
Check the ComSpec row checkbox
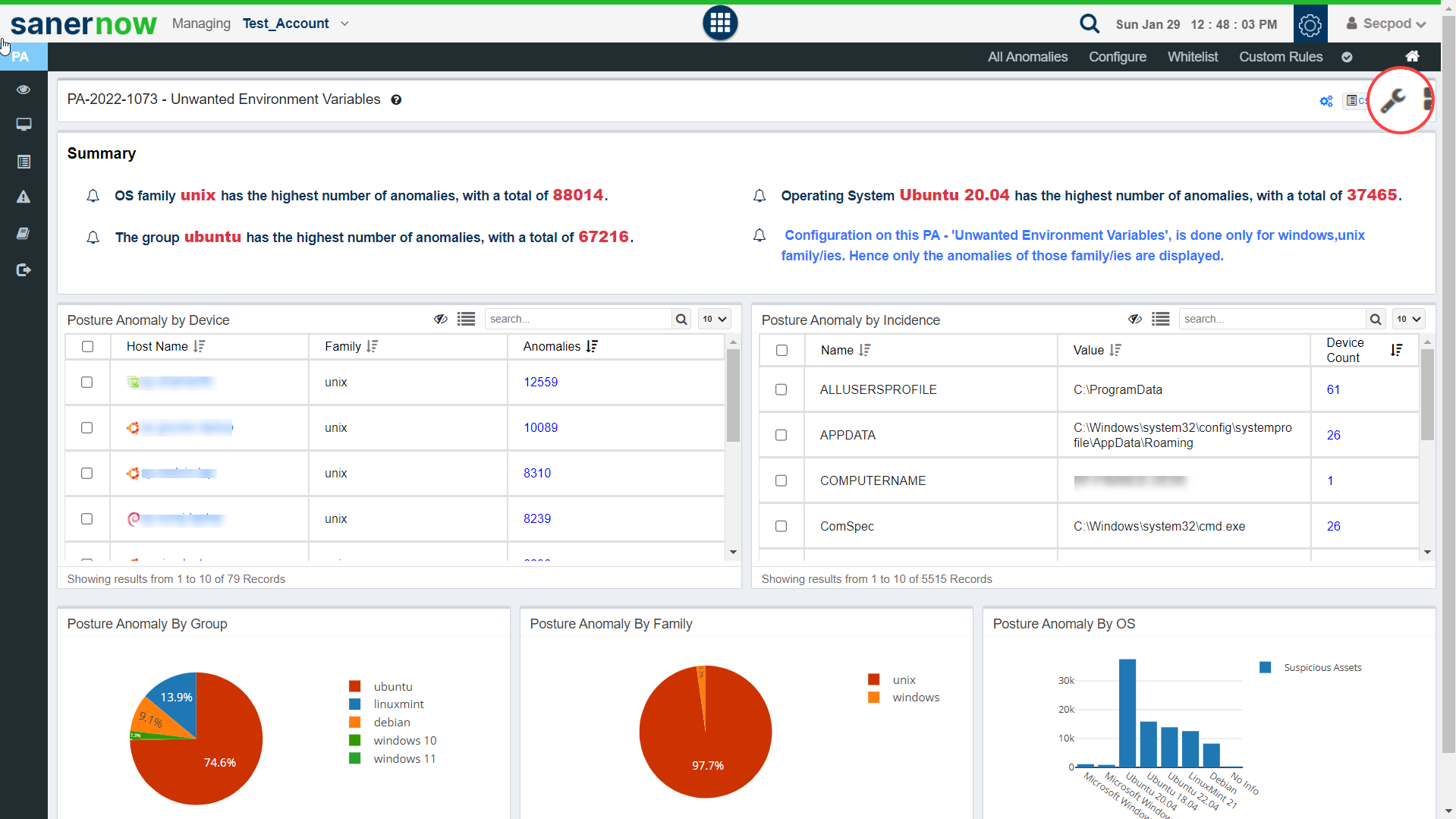click(781, 526)
